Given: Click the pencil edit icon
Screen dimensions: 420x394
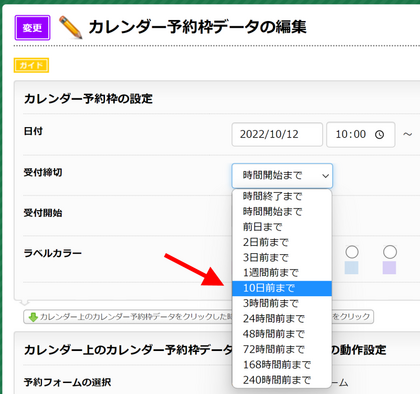Looking at the screenshot, I should tap(70, 27).
